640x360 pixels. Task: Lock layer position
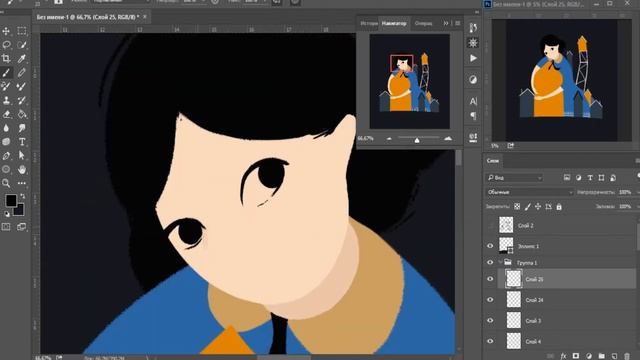[538, 207]
